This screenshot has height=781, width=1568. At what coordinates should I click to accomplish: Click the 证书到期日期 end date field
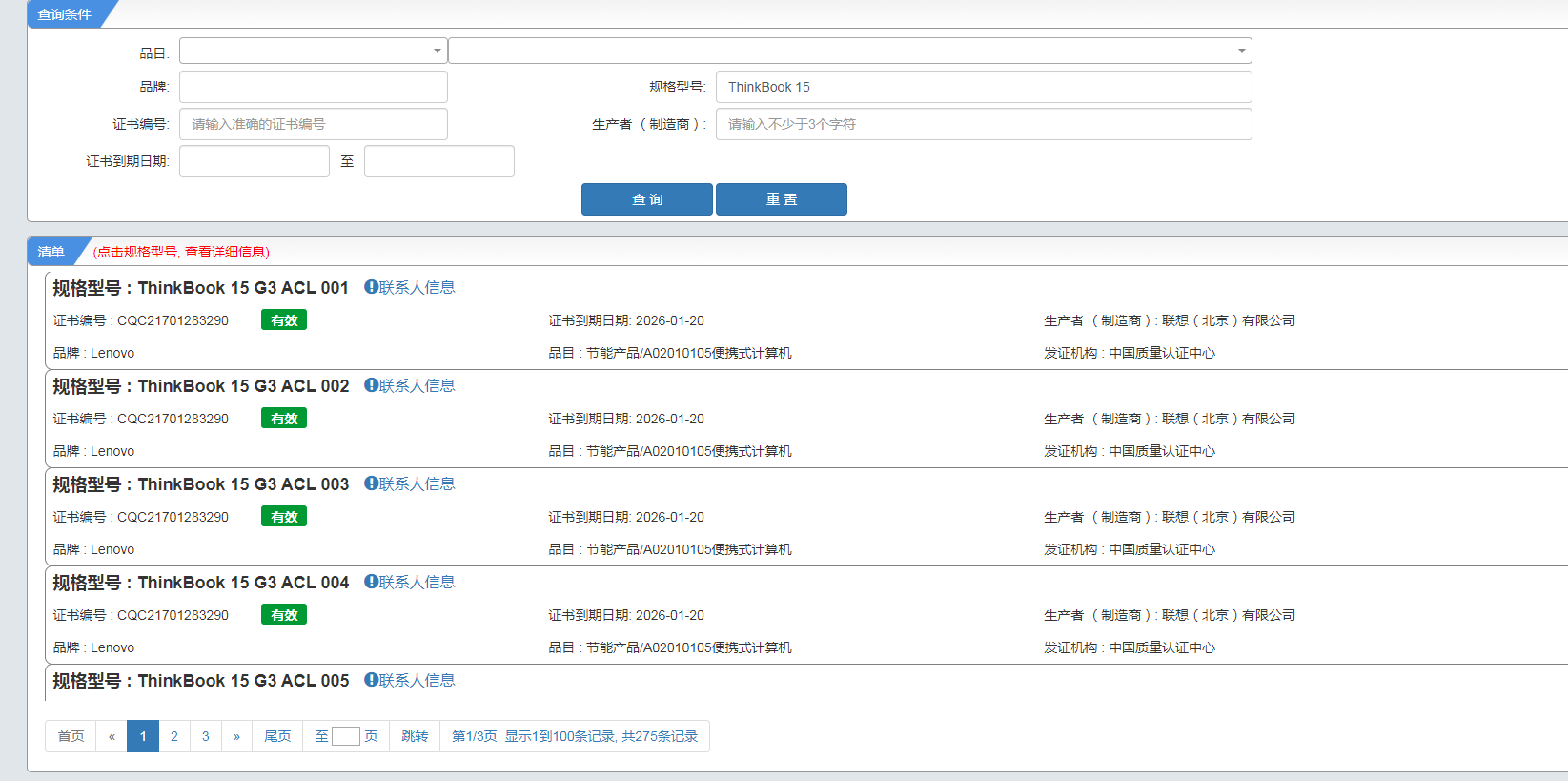click(439, 161)
